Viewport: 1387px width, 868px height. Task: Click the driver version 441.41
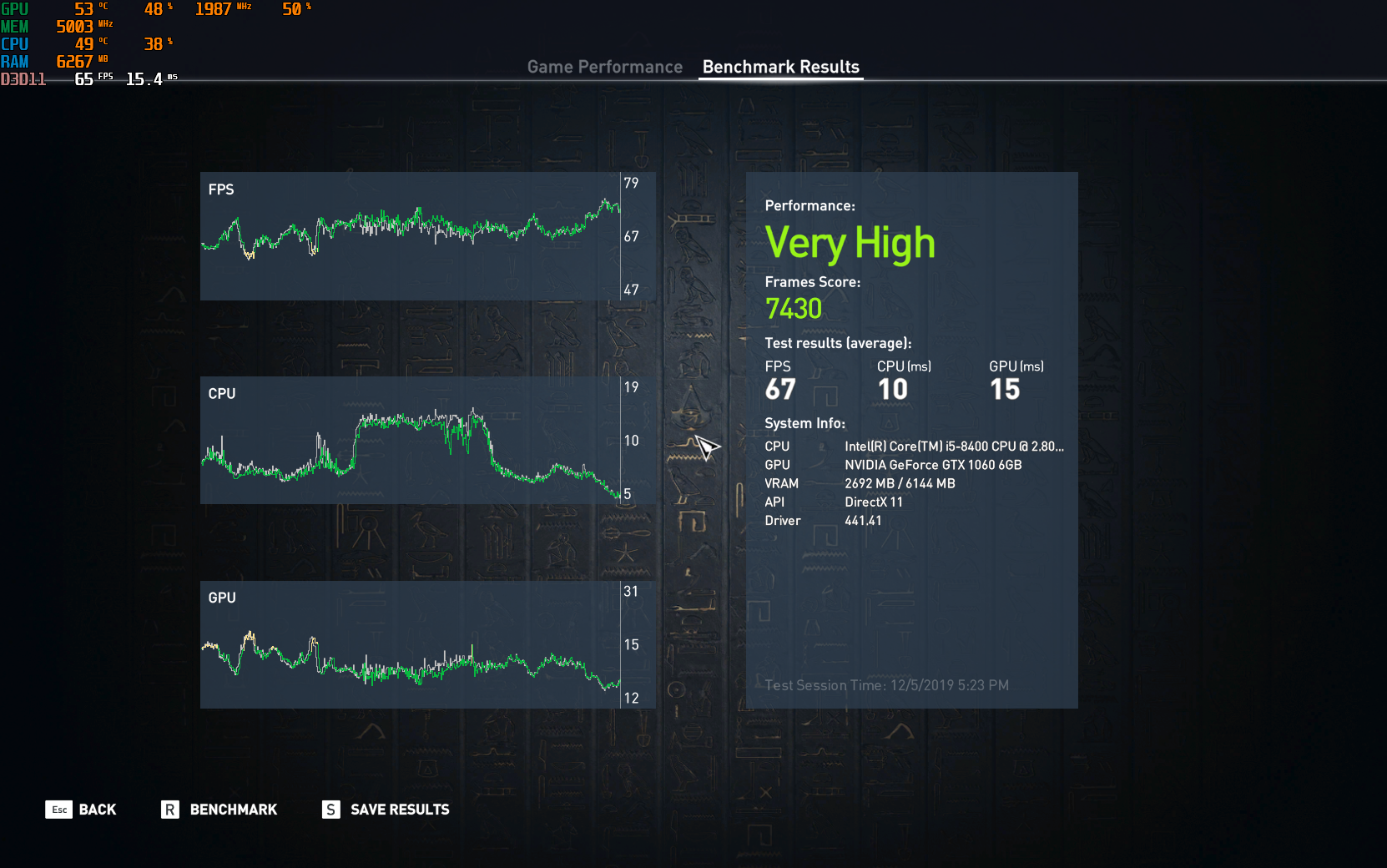[863, 521]
